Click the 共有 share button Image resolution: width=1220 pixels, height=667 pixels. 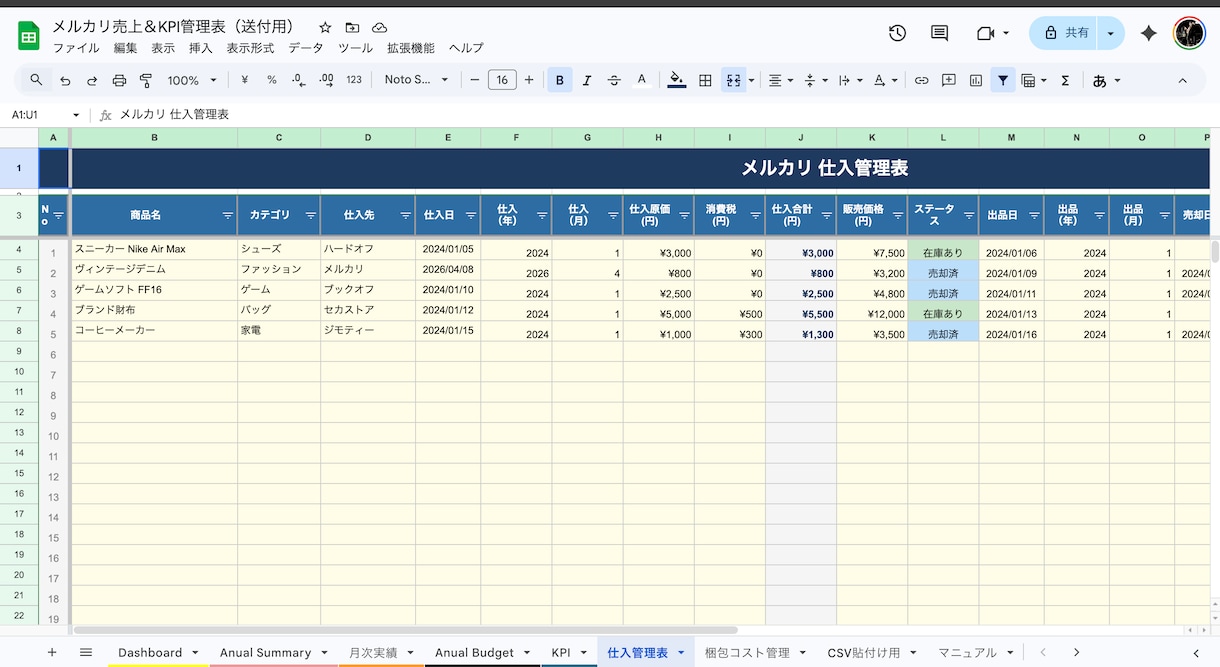point(1066,33)
